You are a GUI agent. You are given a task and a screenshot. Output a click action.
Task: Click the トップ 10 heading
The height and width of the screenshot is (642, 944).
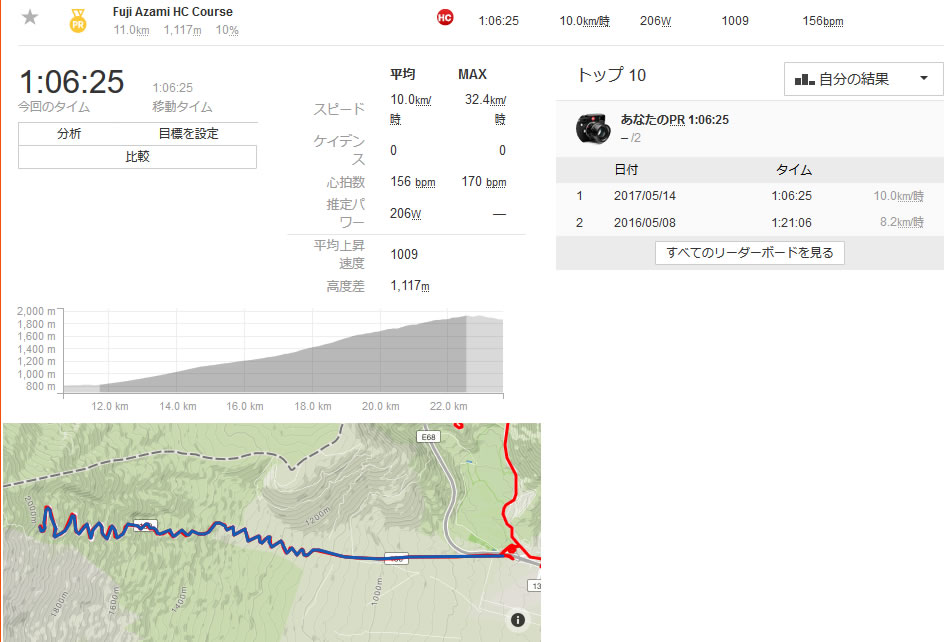[611, 75]
